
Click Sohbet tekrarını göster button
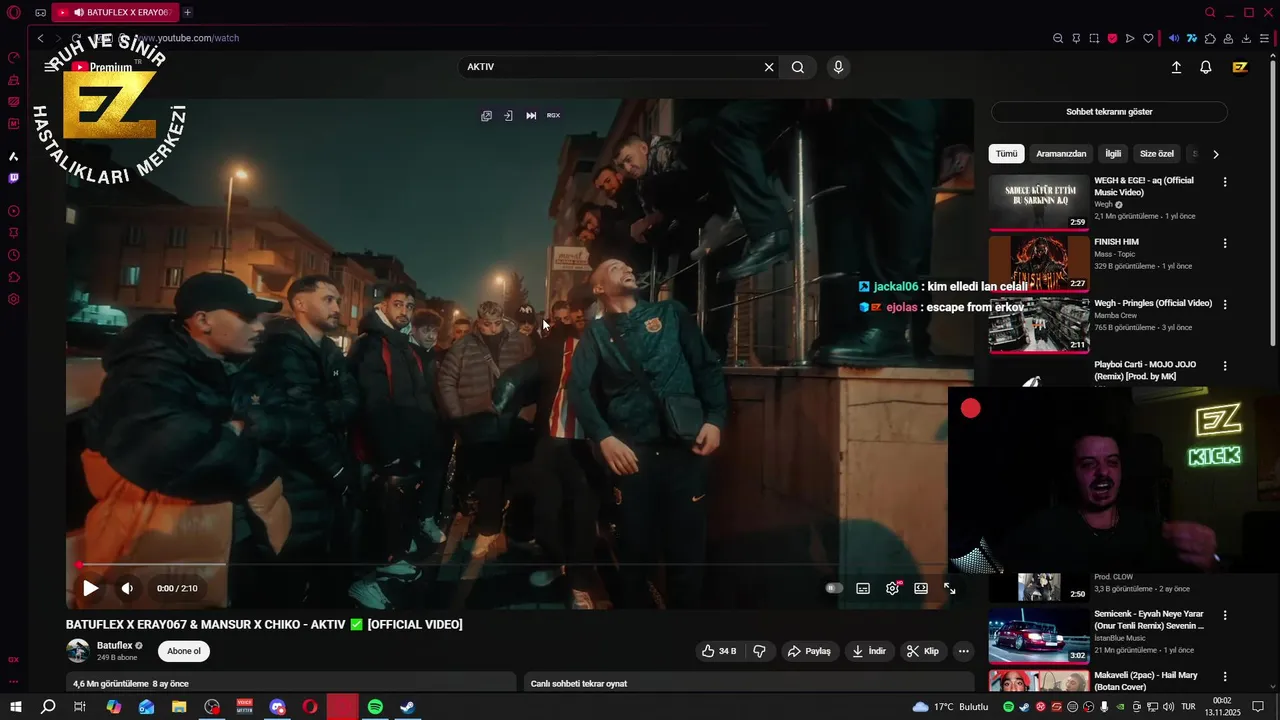(x=1109, y=112)
